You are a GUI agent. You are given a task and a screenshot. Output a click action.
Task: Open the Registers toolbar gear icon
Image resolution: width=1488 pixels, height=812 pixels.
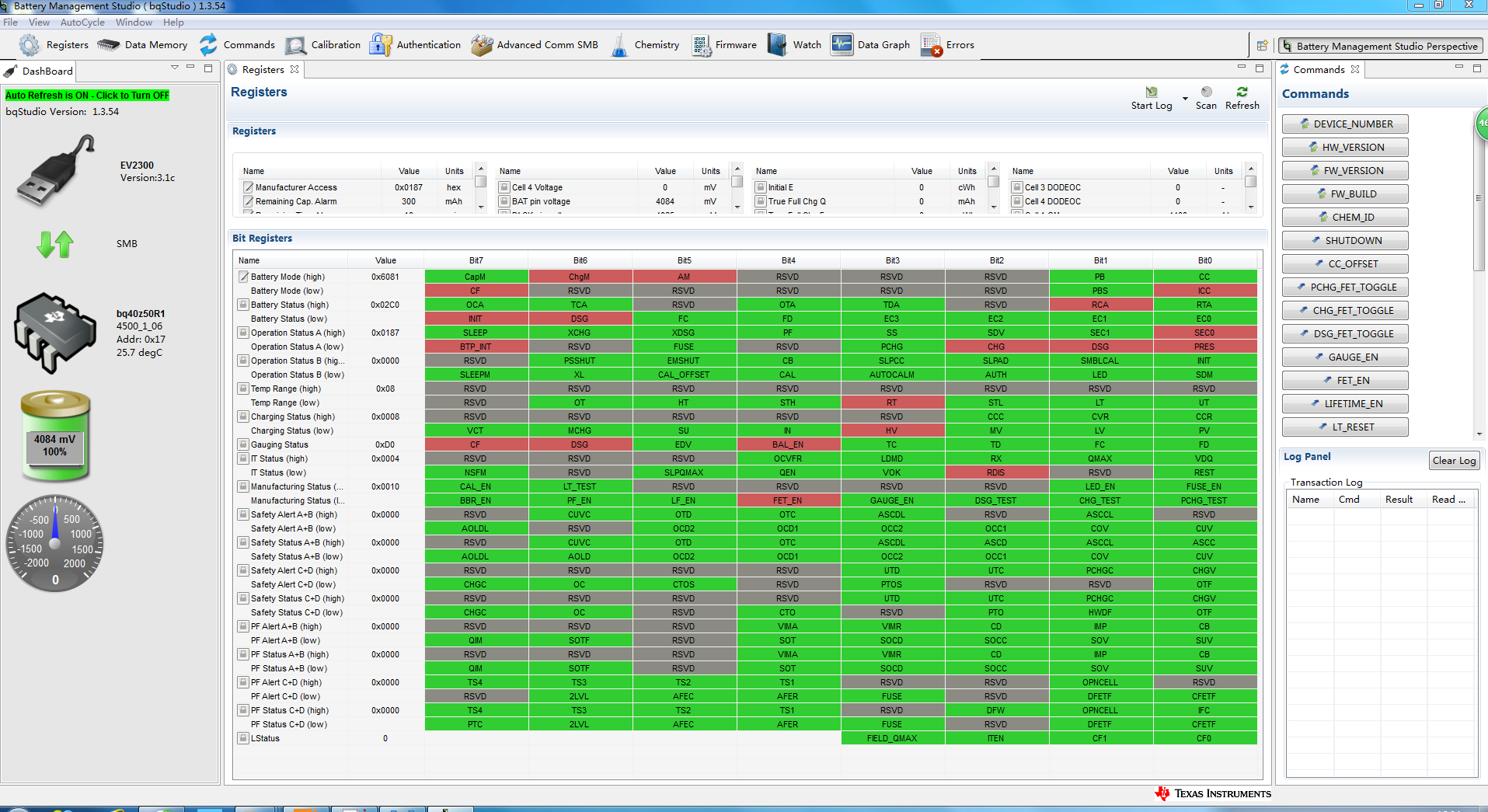30,45
